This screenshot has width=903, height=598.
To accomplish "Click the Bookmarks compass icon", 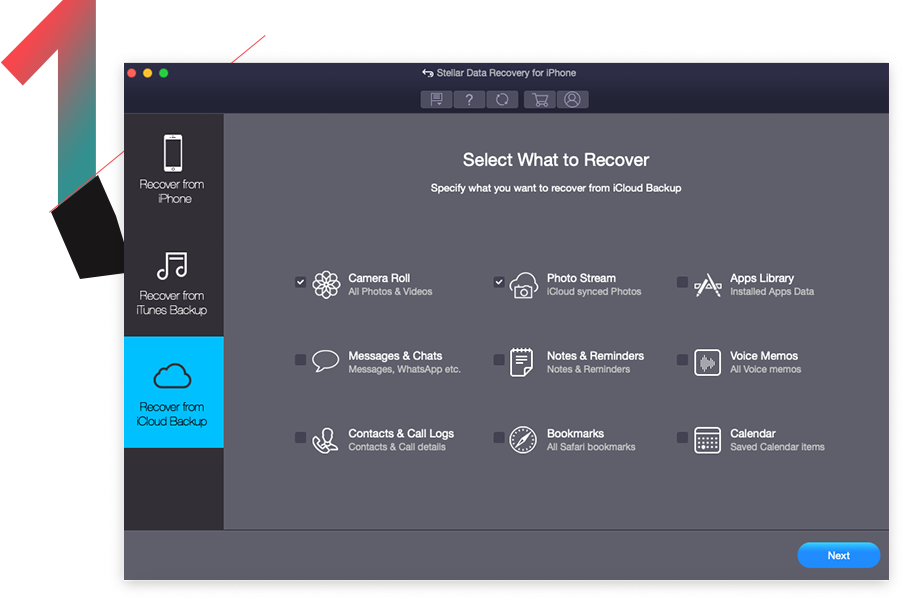I will [524, 440].
